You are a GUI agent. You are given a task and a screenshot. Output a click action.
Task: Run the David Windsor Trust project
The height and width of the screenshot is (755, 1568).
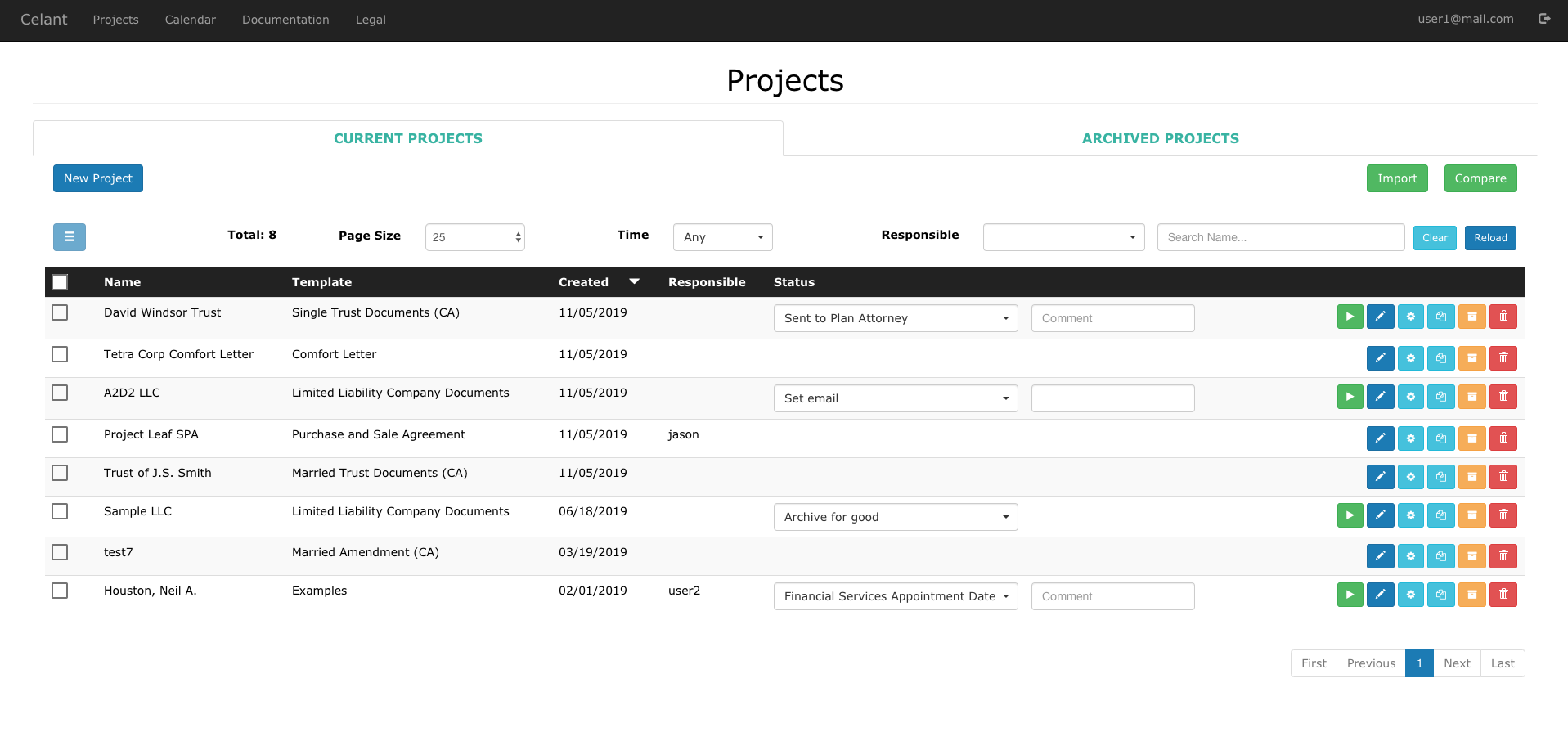[x=1350, y=316]
